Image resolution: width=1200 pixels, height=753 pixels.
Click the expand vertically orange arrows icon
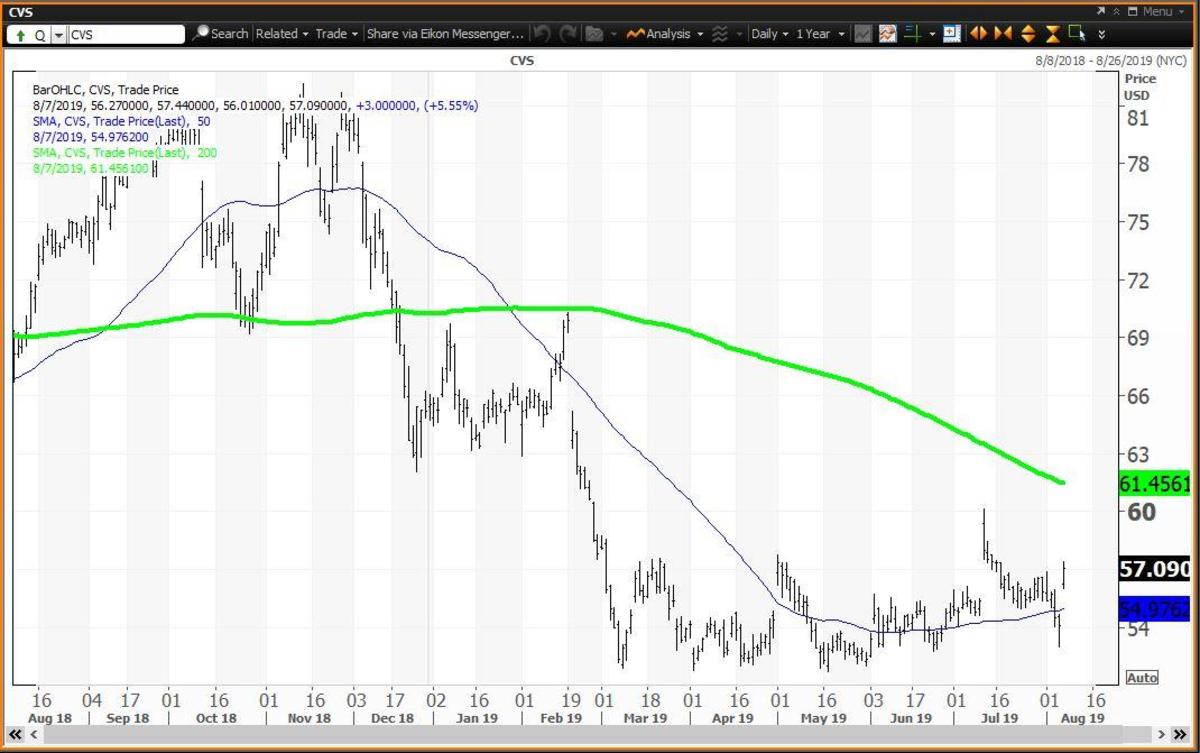[1028, 34]
